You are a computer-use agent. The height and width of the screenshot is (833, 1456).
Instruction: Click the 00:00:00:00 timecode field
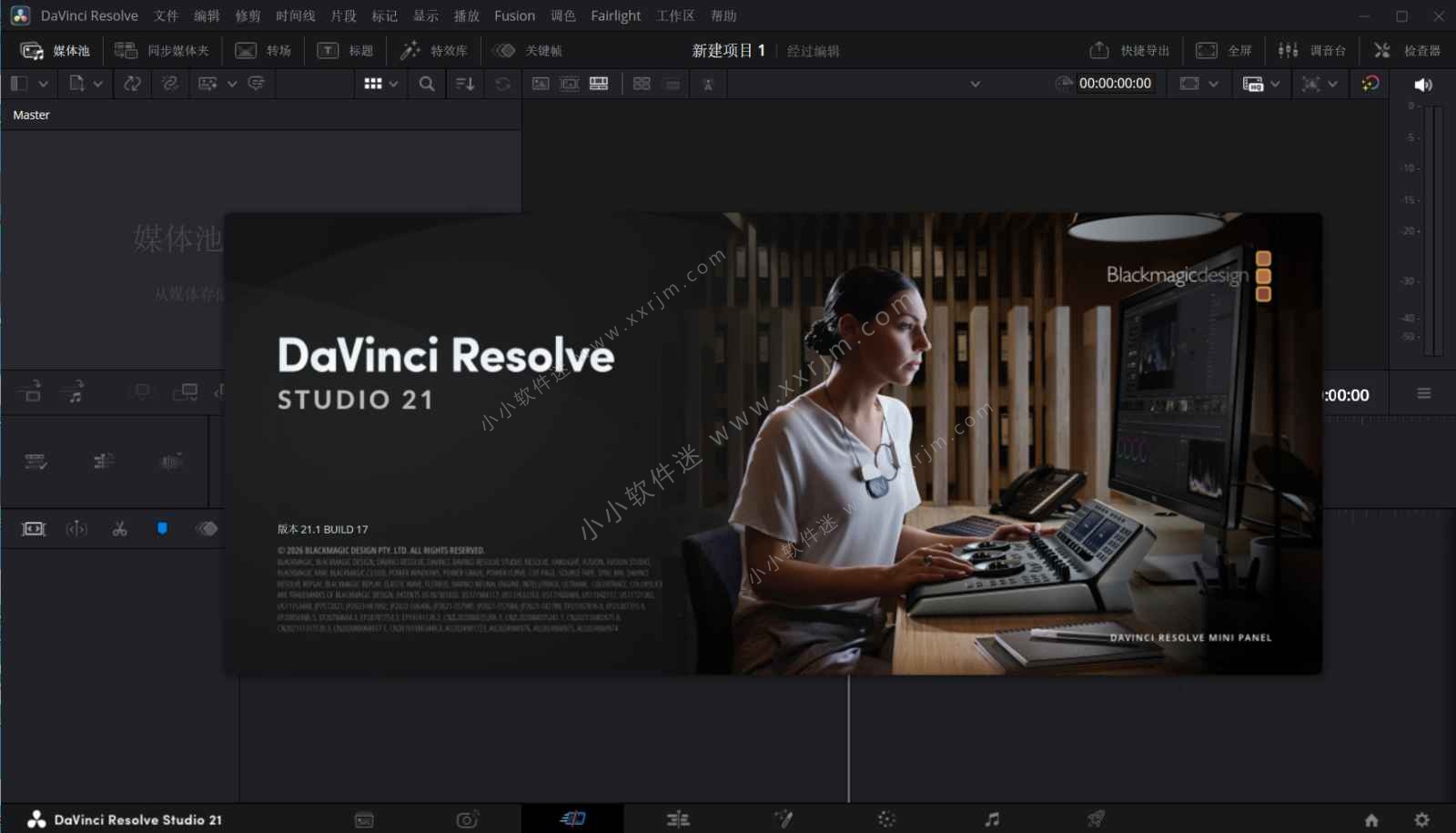coord(1115,84)
